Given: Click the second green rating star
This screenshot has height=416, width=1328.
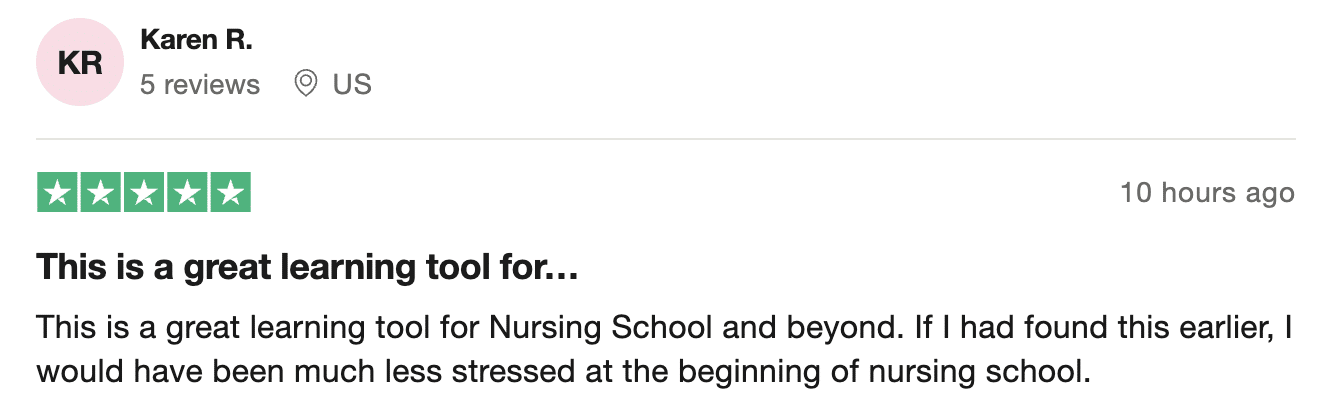Looking at the screenshot, I should click(x=101, y=193).
